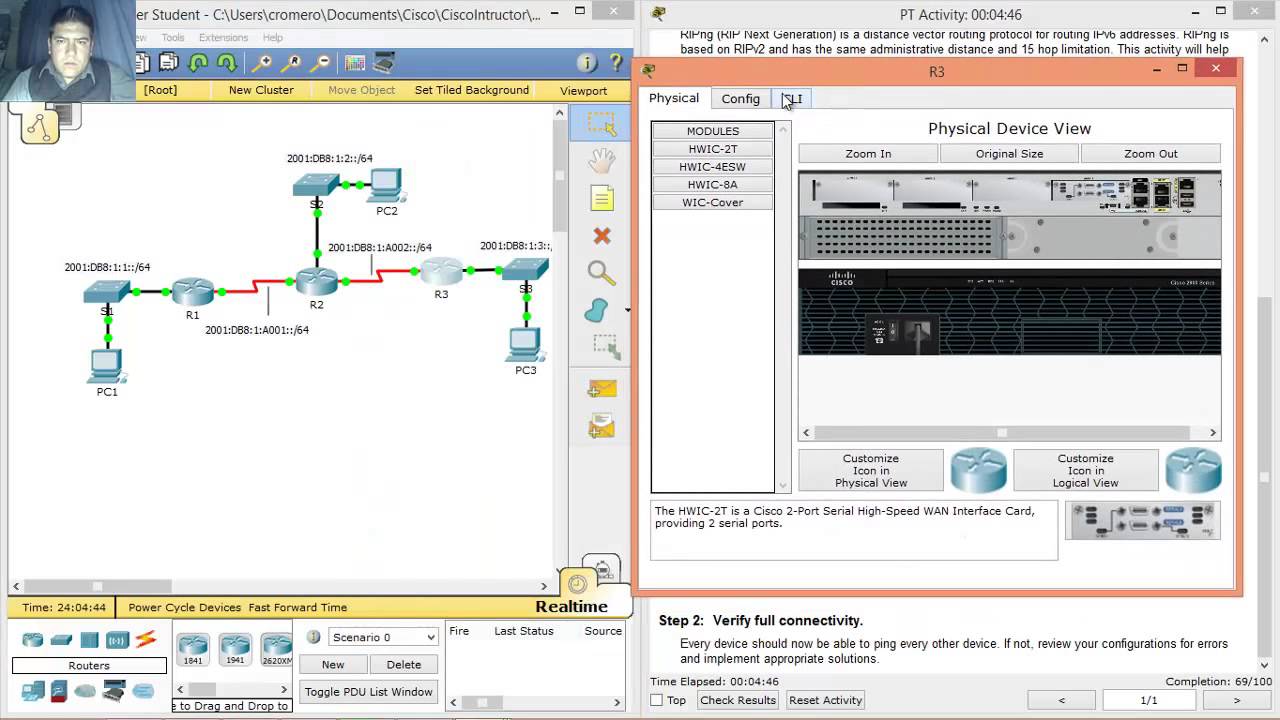Click the New scenario button
The width and height of the screenshot is (1280, 720).
333,665
